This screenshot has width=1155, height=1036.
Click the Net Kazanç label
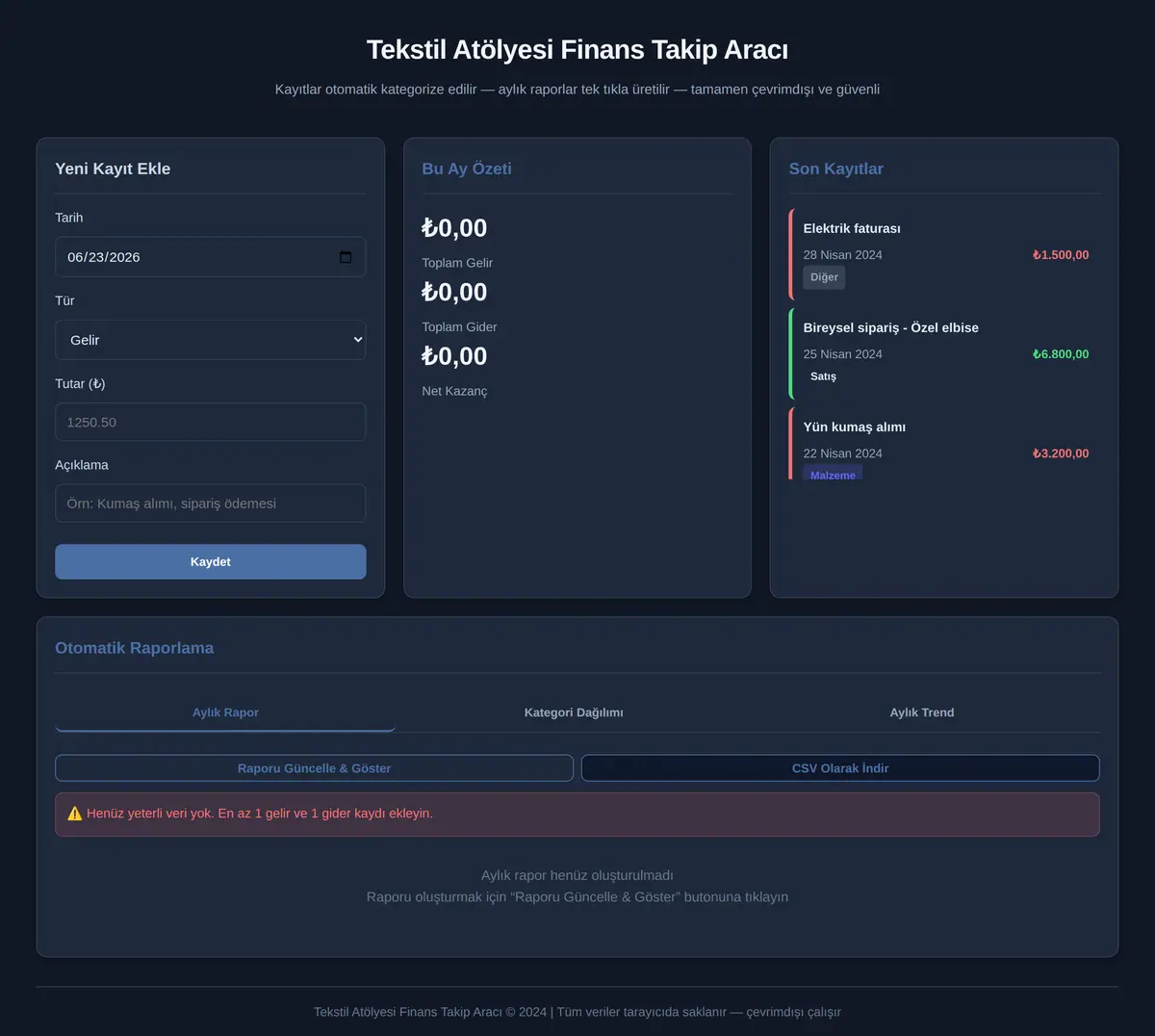(x=454, y=391)
